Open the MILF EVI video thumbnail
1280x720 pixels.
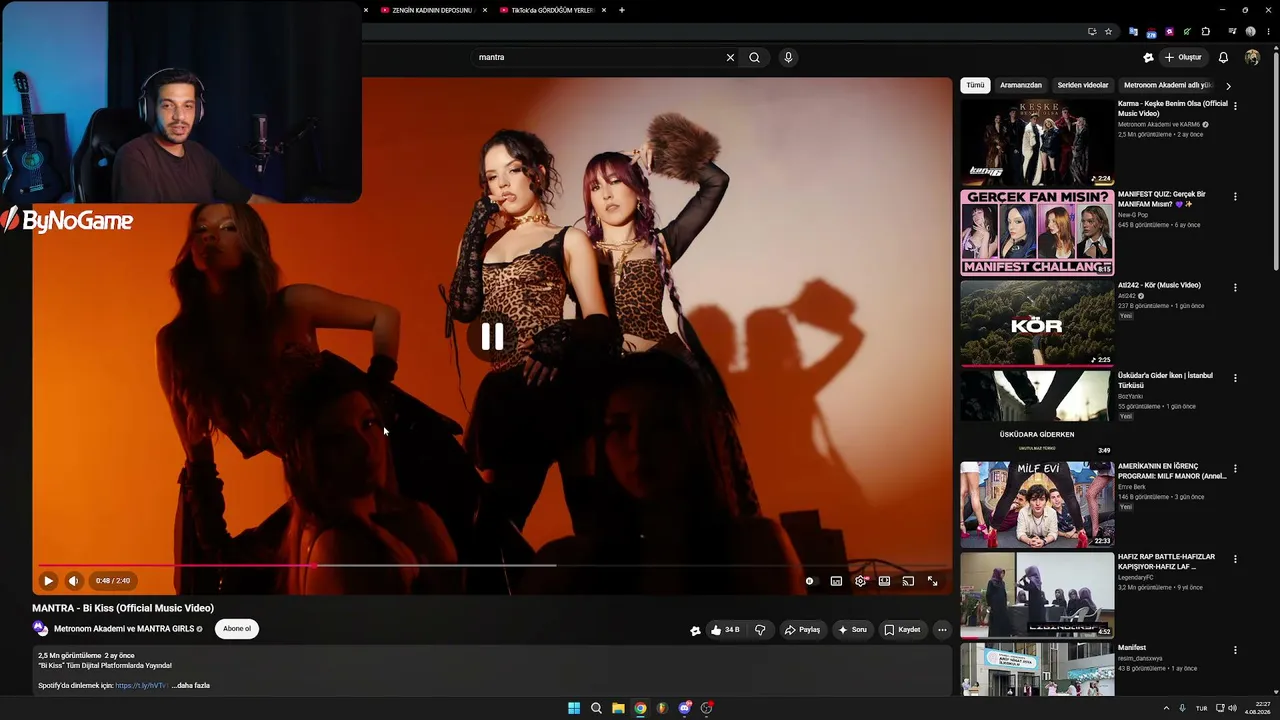tap(1037, 505)
